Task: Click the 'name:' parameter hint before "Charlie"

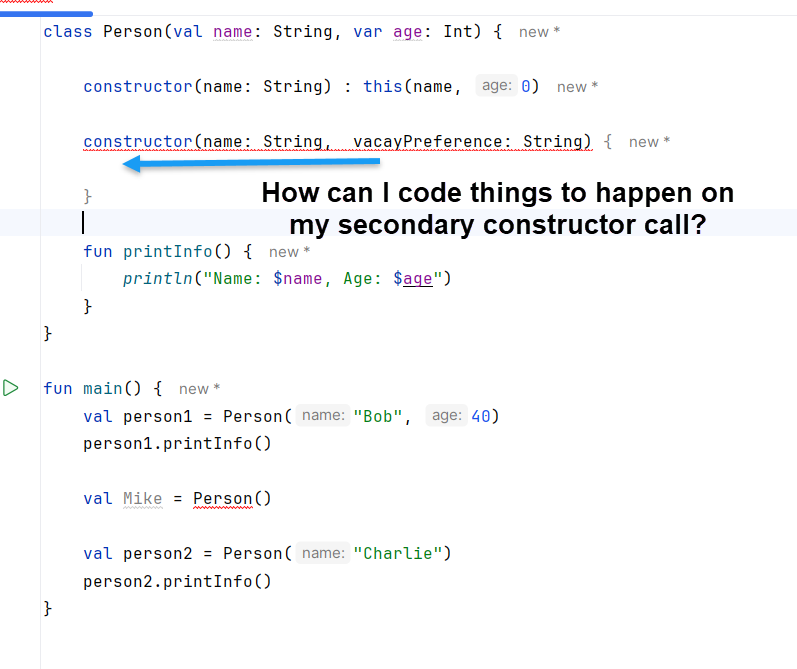Action: point(323,553)
